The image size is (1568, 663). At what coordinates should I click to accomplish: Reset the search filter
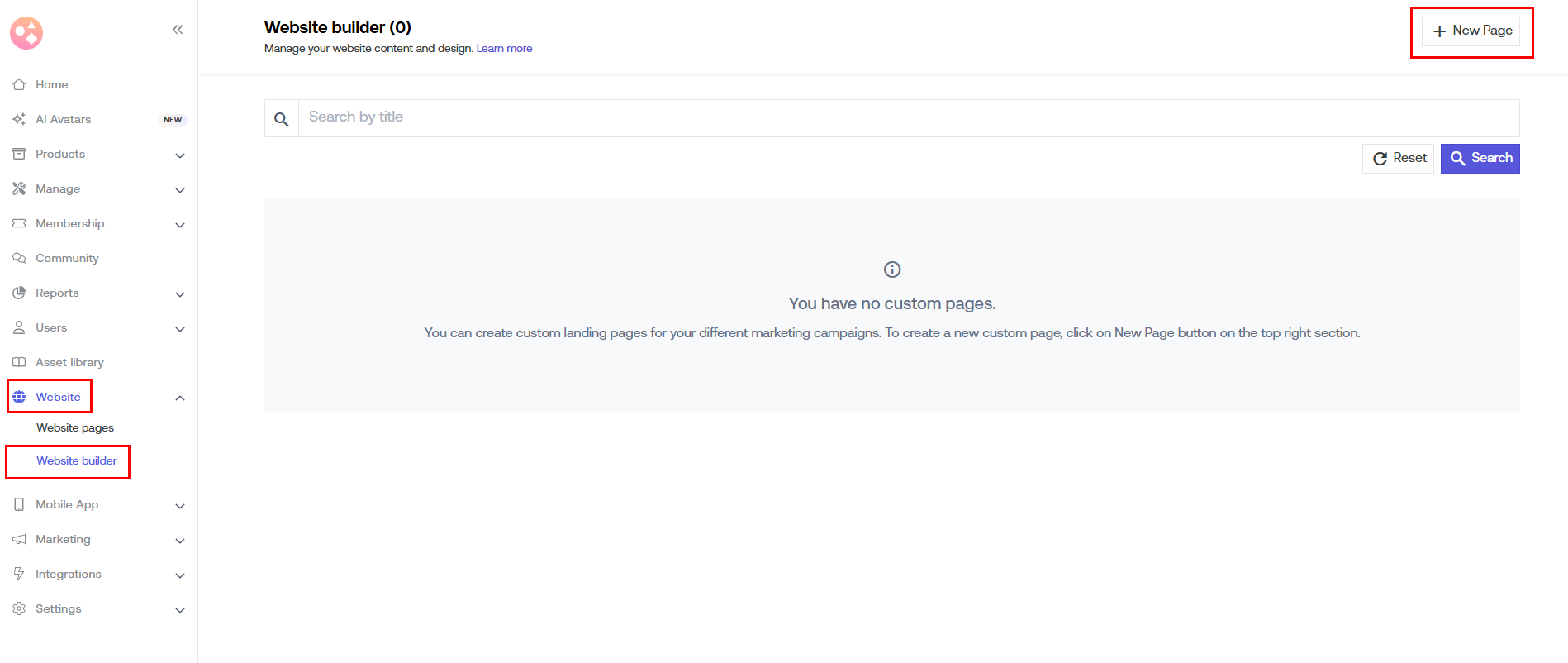coord(1399,158)
